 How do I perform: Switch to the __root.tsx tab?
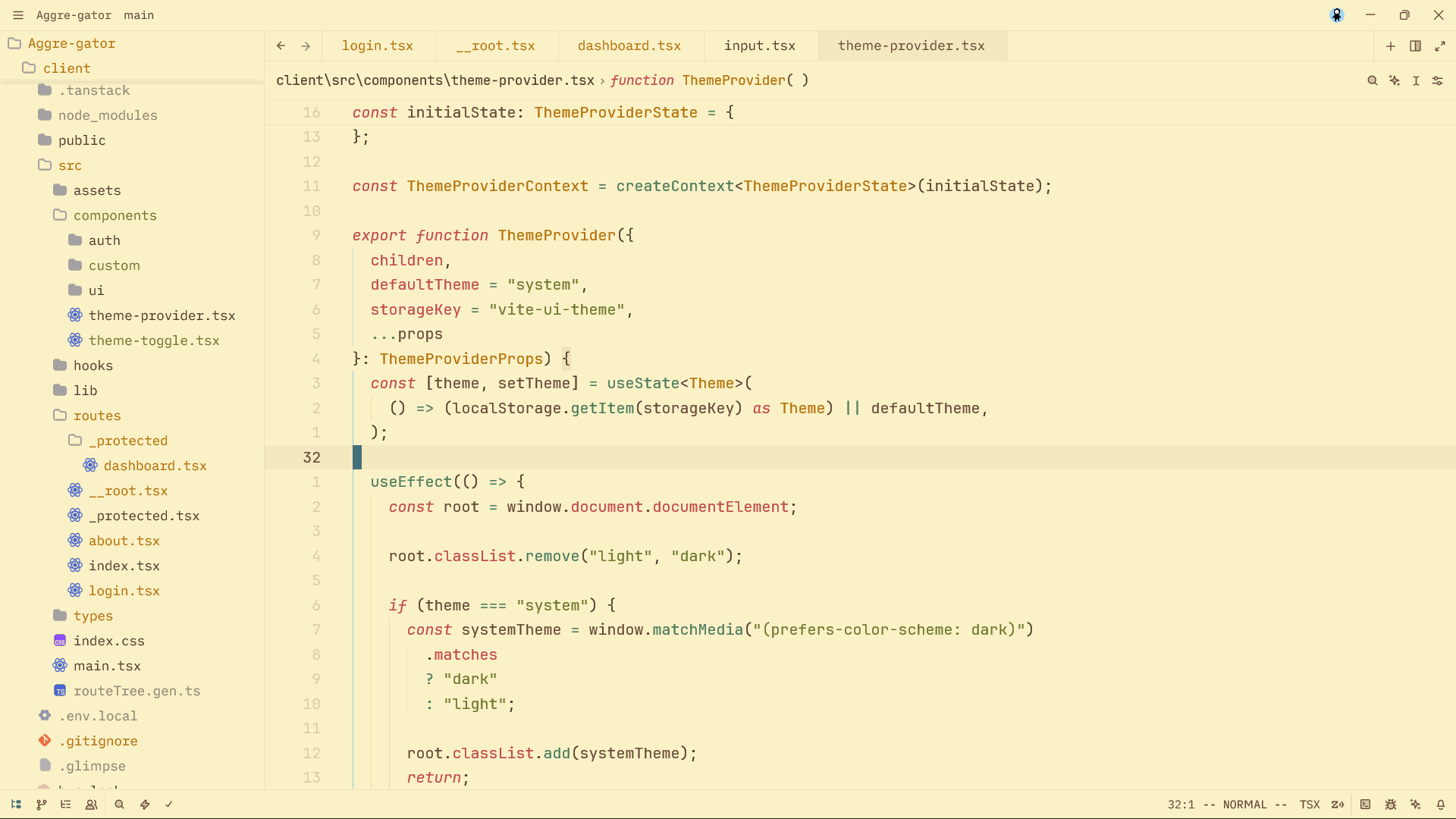point(496,46)
